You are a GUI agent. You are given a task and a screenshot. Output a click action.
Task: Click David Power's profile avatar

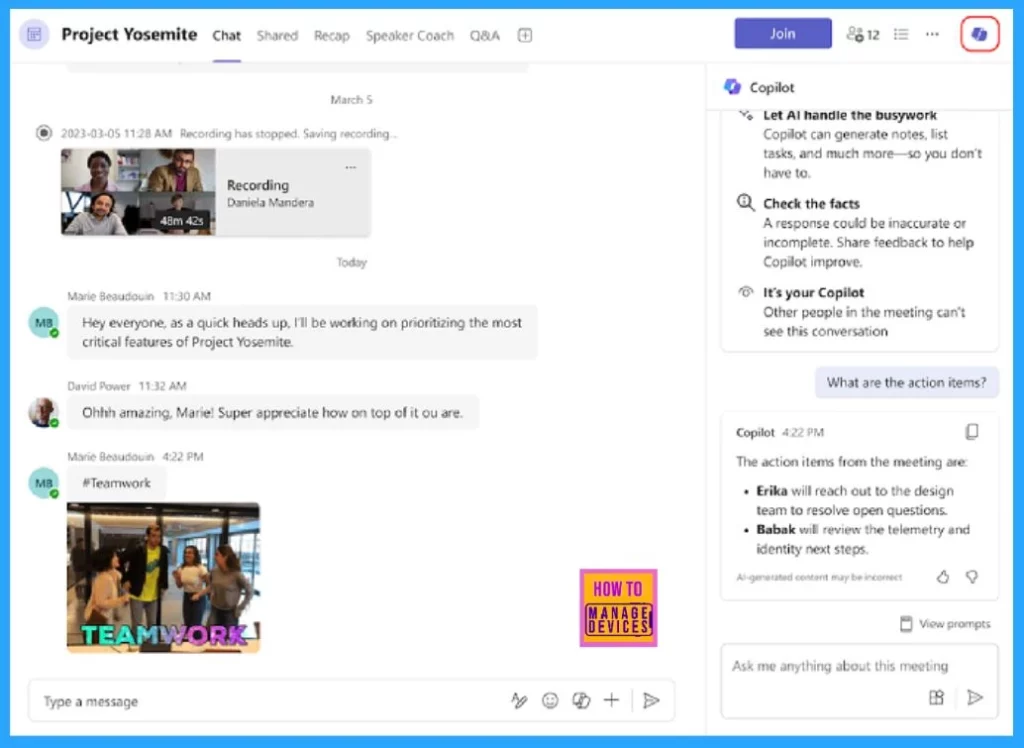pos(44,412)
